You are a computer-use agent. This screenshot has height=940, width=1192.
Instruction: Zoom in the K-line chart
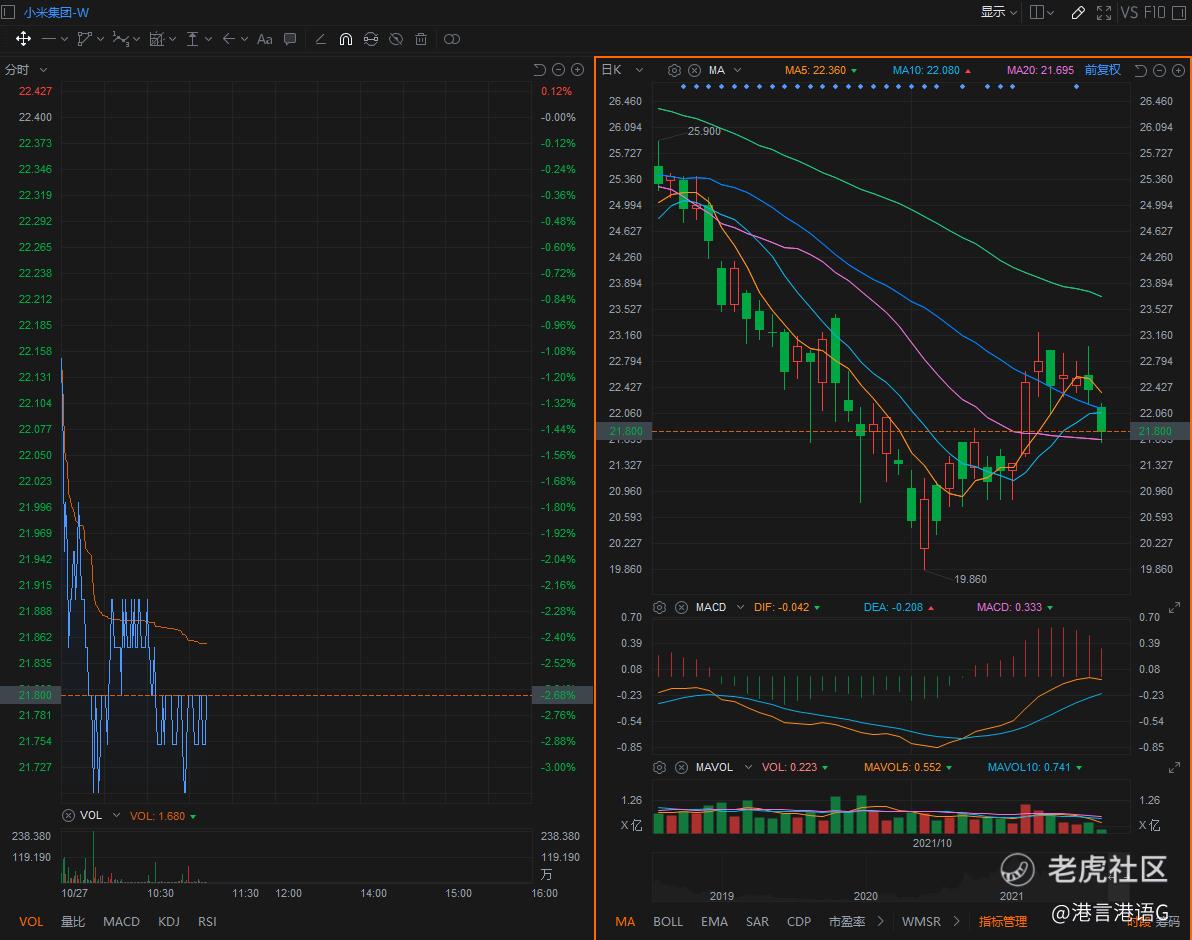point(1178,70)
